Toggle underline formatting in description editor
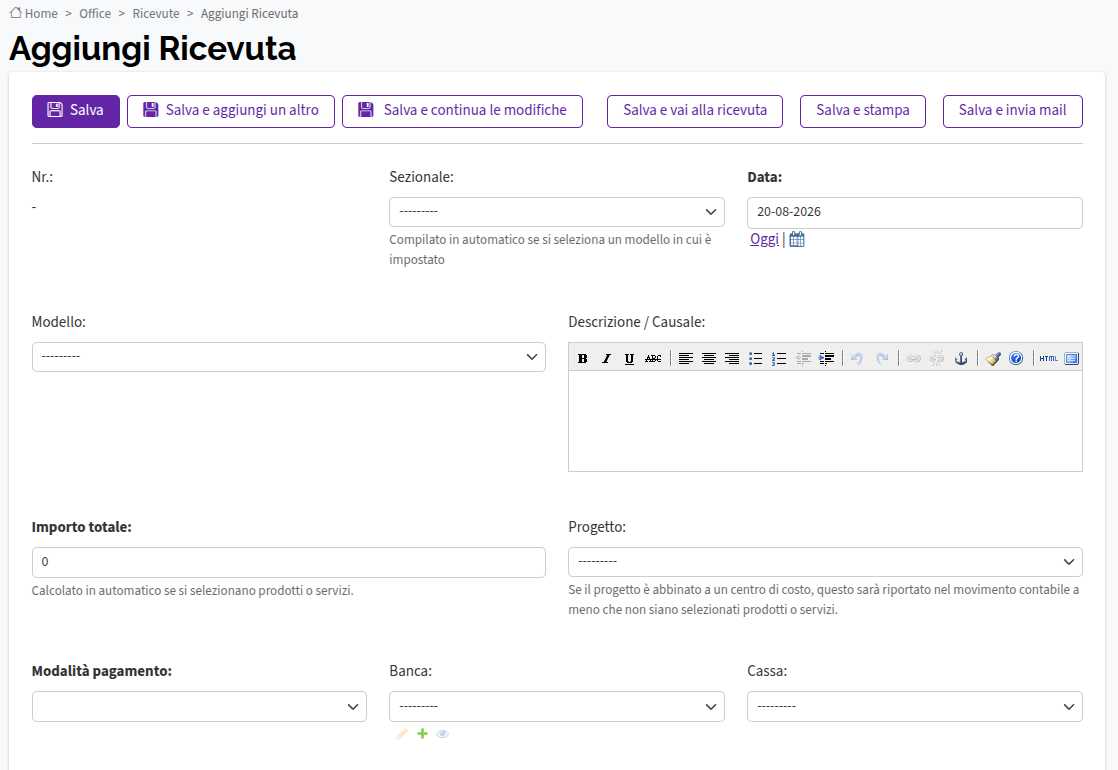This screenshot has width=1118, height=770. point(630,359)
